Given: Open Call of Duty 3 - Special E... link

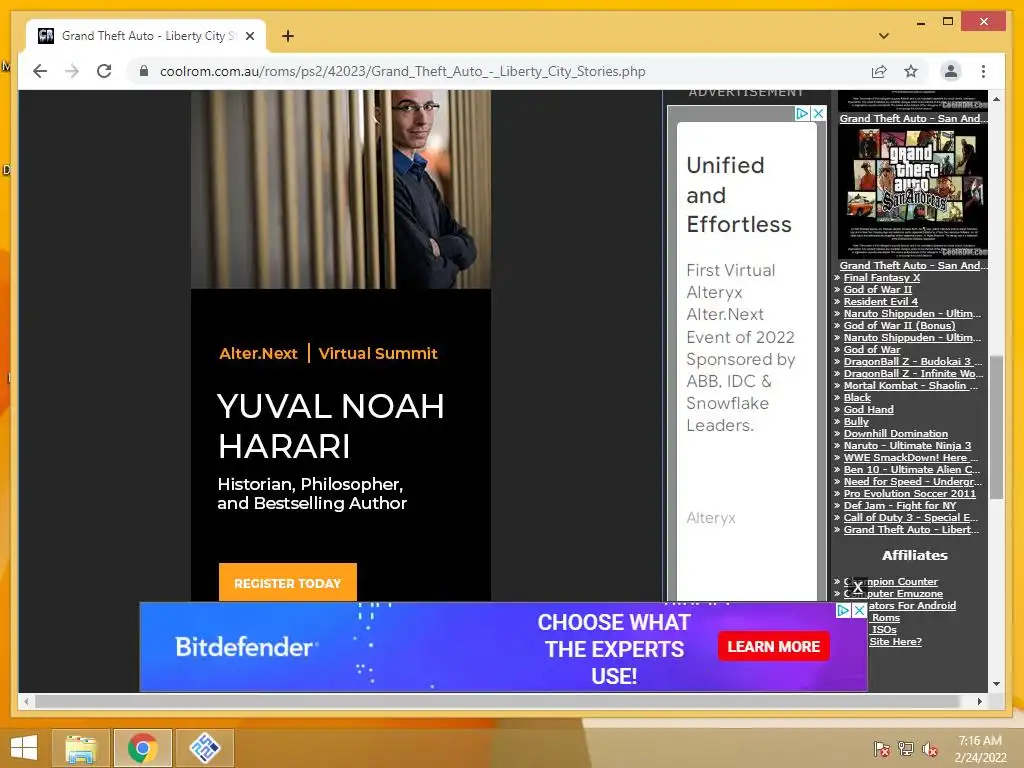Looking at the screenshot, I should [x=911, y=517].
